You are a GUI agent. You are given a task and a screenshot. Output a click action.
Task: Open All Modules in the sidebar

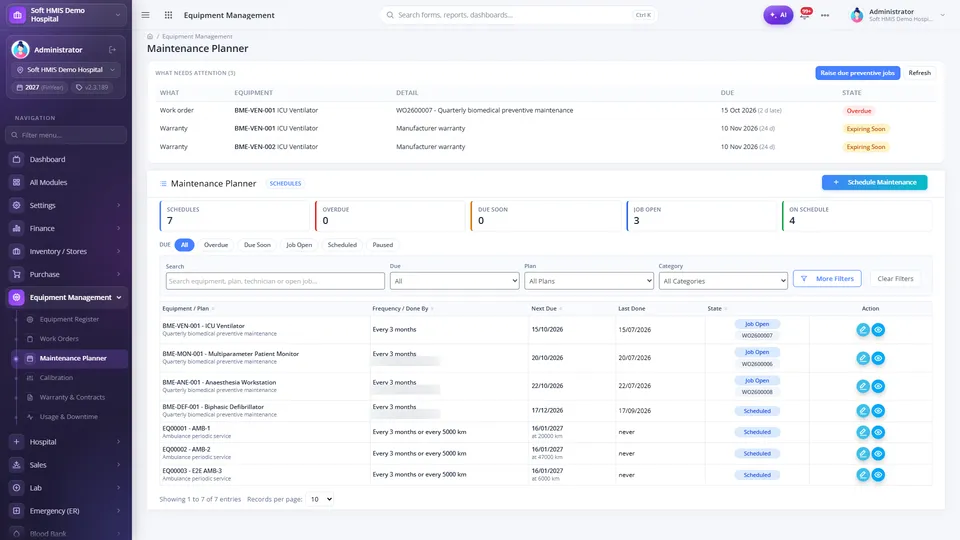[66, 182]
